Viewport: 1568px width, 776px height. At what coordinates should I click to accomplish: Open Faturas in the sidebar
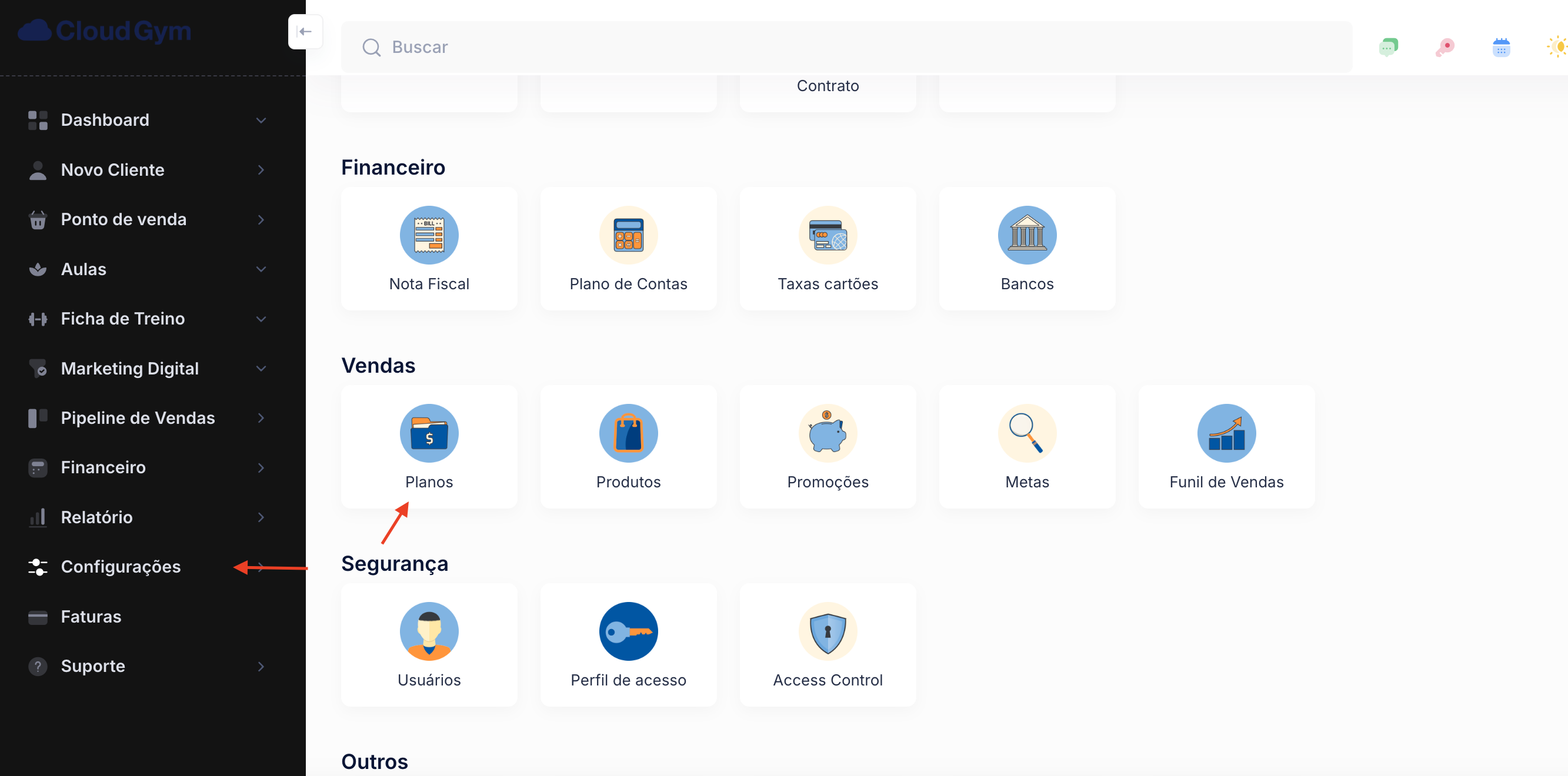point(91,616)
